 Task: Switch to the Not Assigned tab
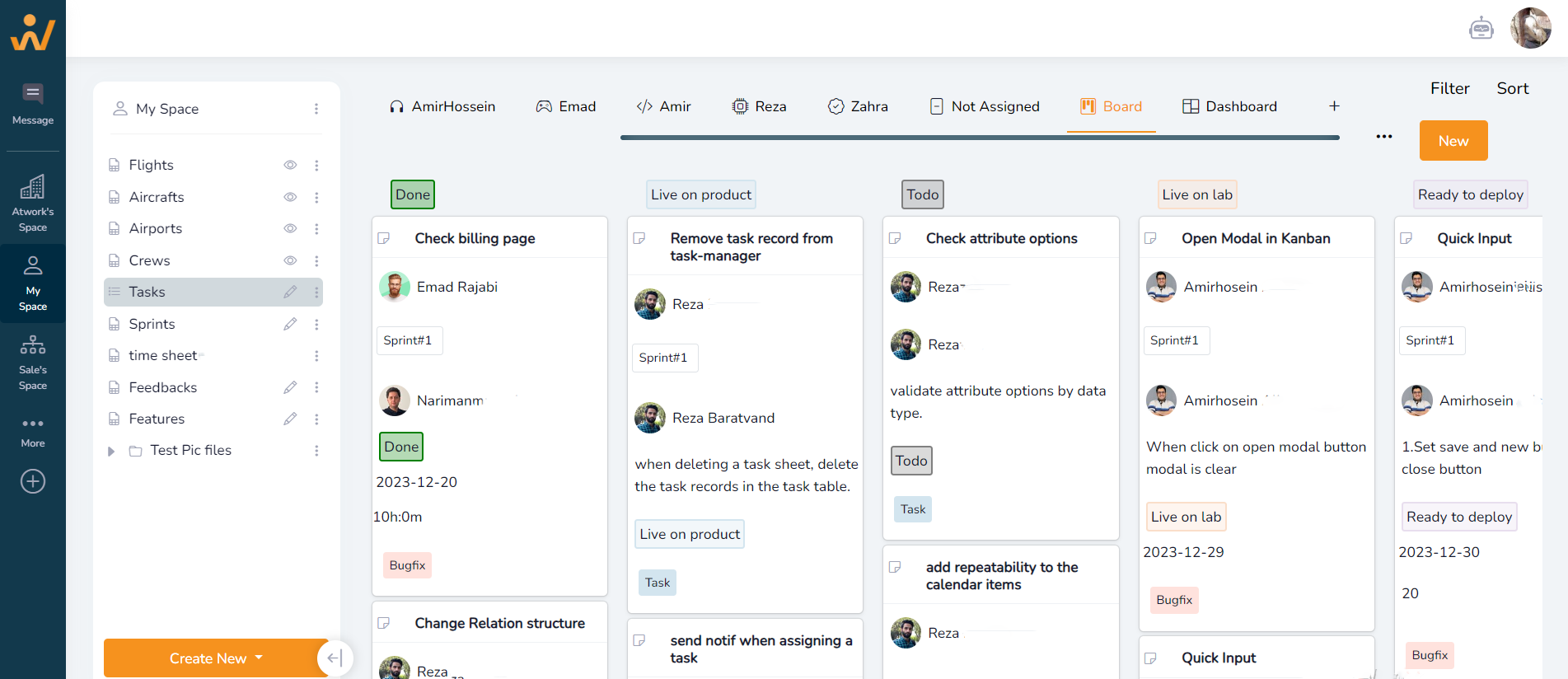985,106
